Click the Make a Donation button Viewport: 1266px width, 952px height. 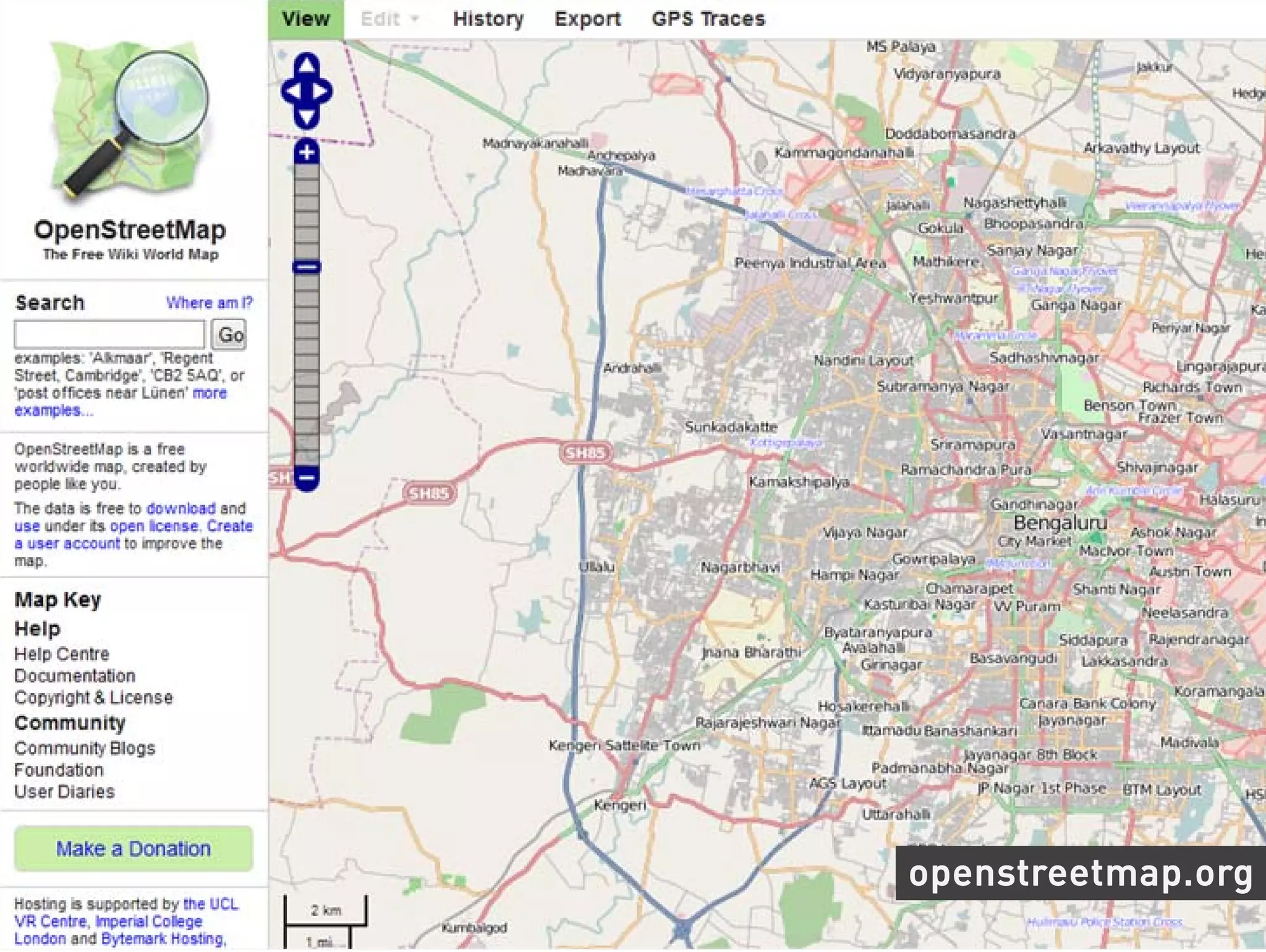(134, 849)
